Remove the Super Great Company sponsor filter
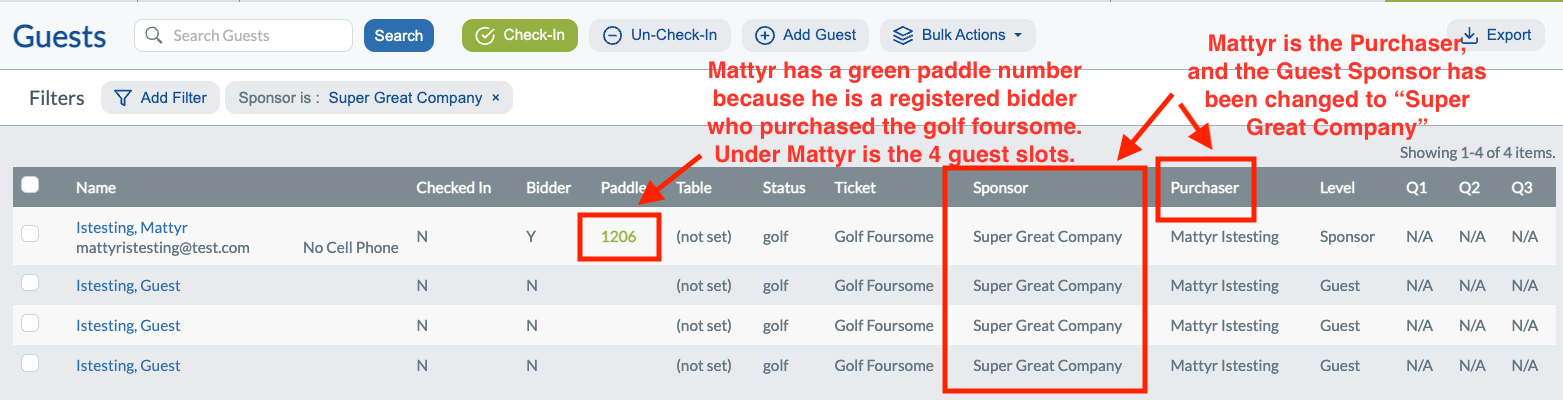This screenshot has width=1563, height=400. [496, 98]
